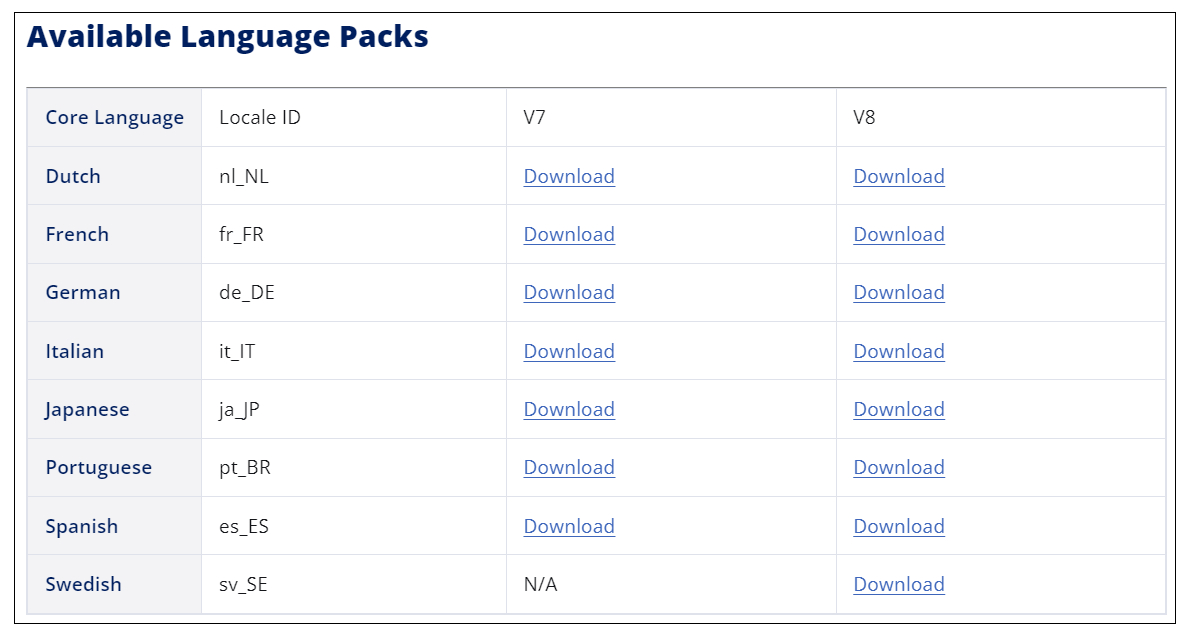Download the French V8 language pack
Screen dimensions: 1183x630
898,234
